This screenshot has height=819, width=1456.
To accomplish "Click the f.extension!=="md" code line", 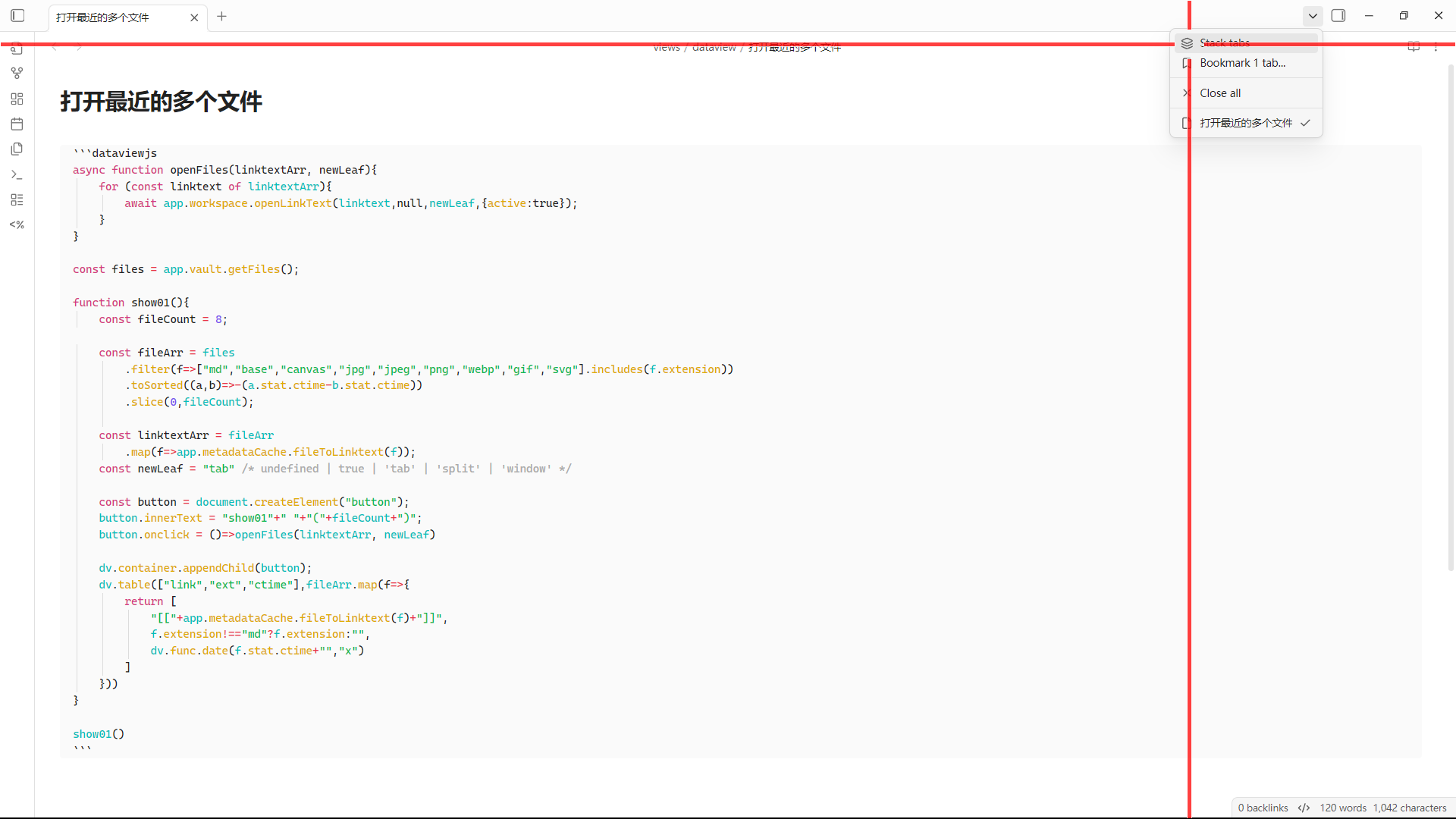I will point(260,634).
